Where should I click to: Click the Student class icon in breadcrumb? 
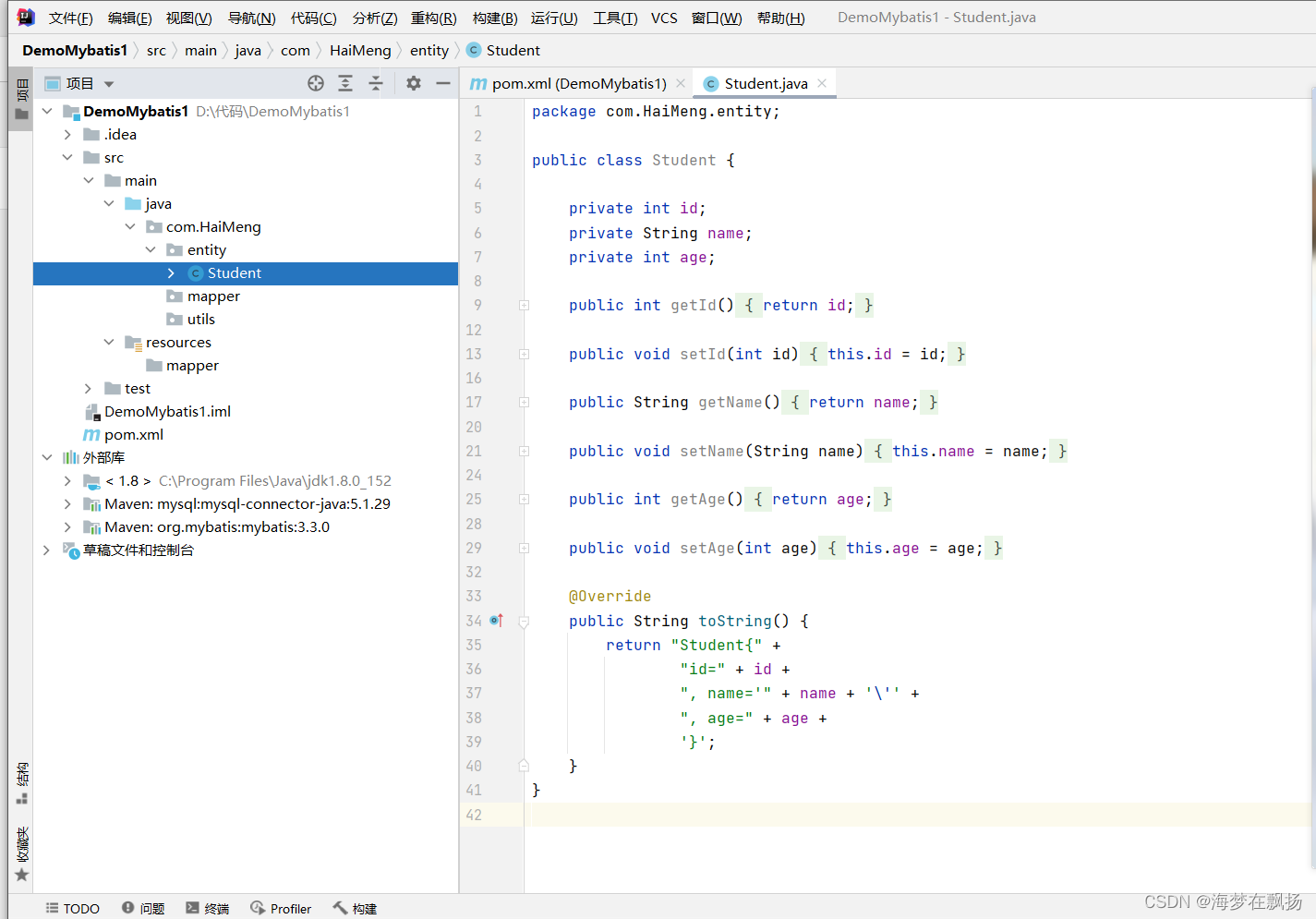tap(474, 50)
